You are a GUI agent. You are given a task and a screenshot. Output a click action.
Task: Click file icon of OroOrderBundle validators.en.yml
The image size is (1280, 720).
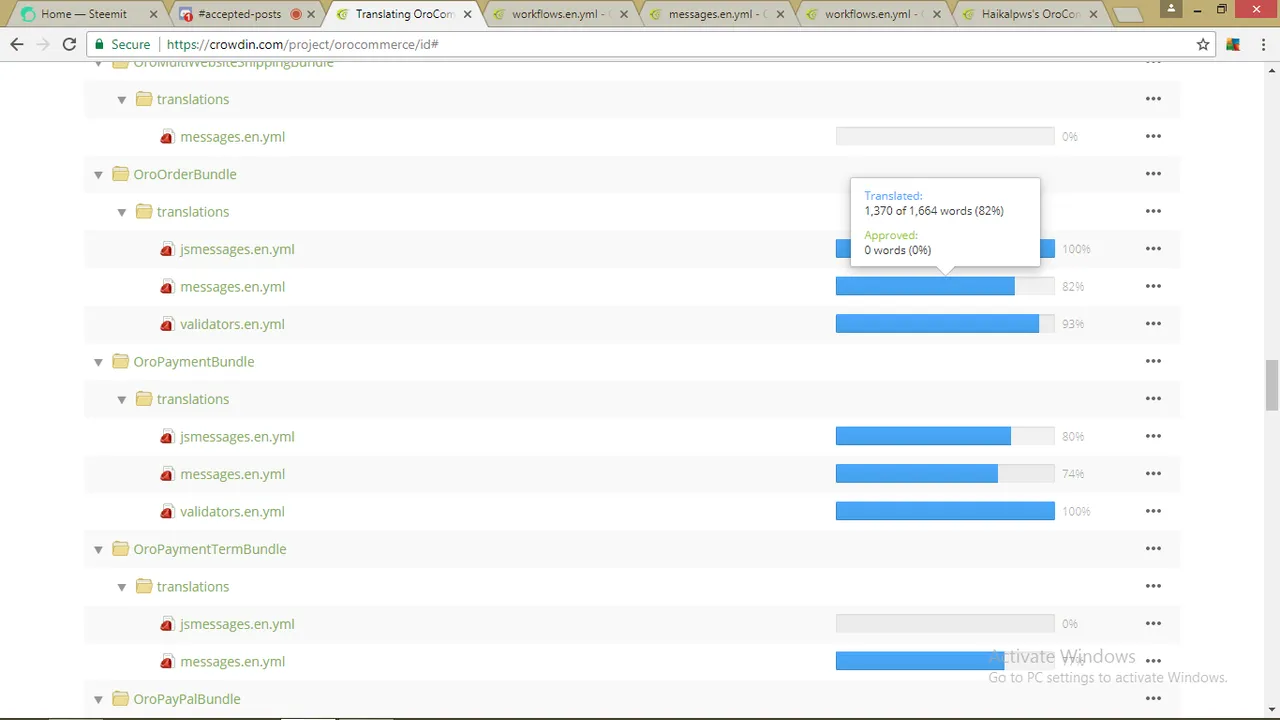pos(167,324)
